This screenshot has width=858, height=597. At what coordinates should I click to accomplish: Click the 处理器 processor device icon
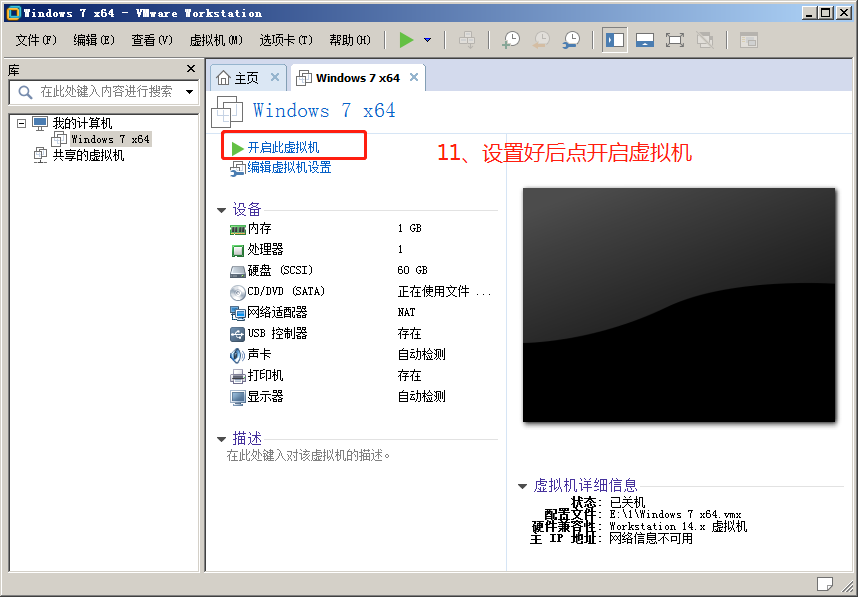pyautogui.click(x=237, y=251)
